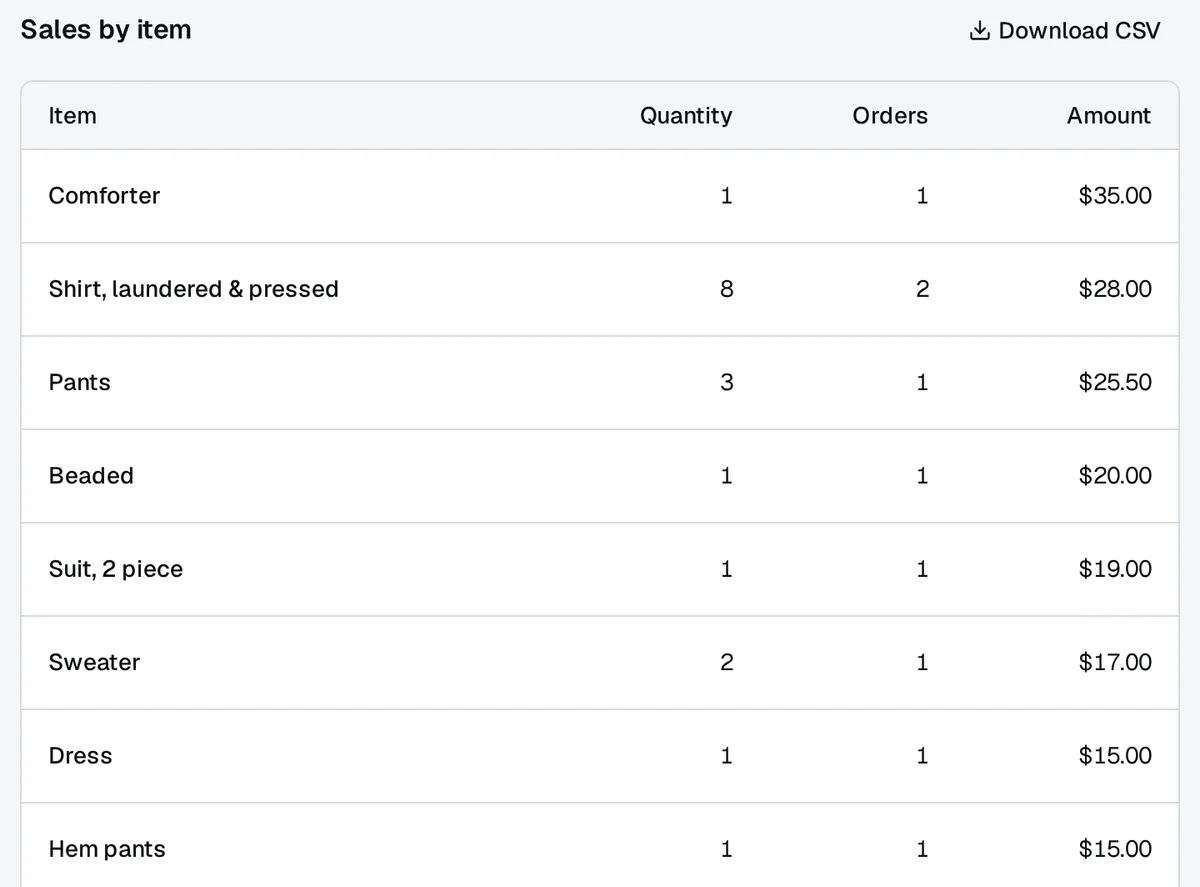Click quantity 1 in the Comforter row
The image size is (1200, 887).
(727, 196)
